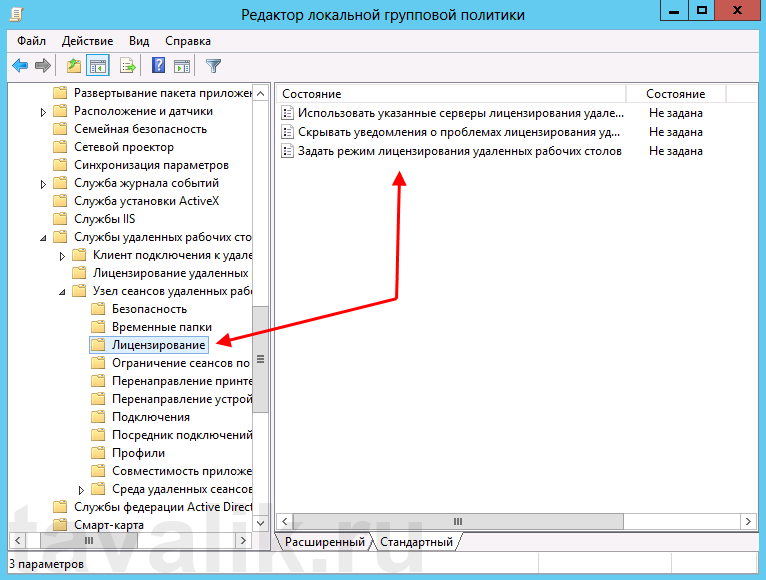Select the Профили folder in tree

pos(138,453)
